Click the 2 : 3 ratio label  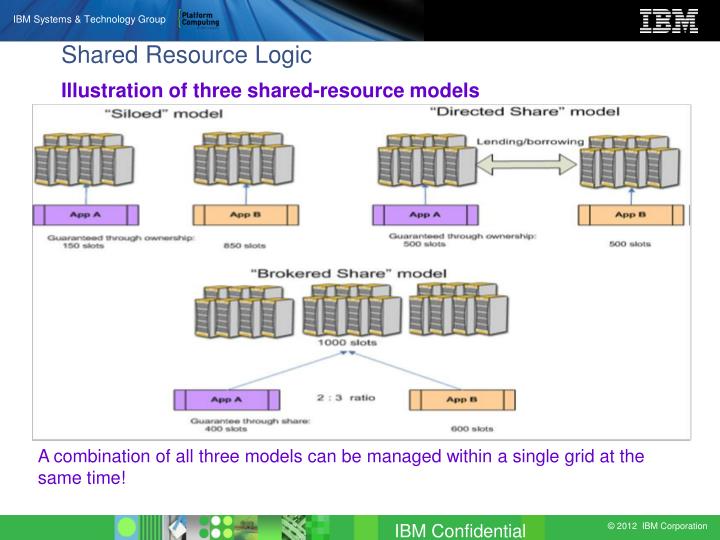coord(346,398)
